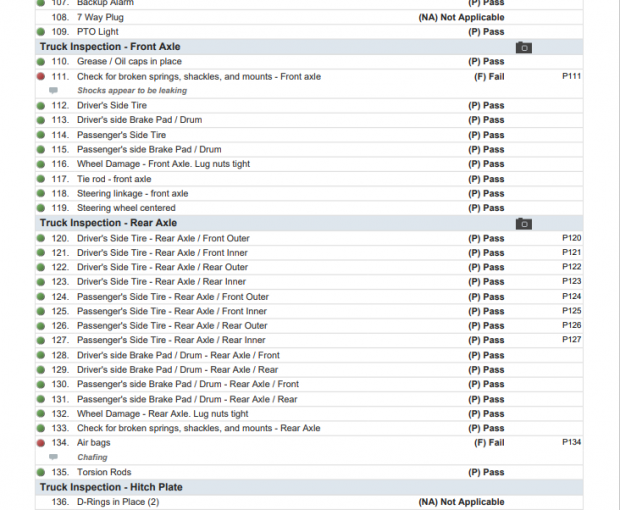Click the comment icon beside 'Chafing' note
The width and height of the screenshot is (620, 510).
54,457
